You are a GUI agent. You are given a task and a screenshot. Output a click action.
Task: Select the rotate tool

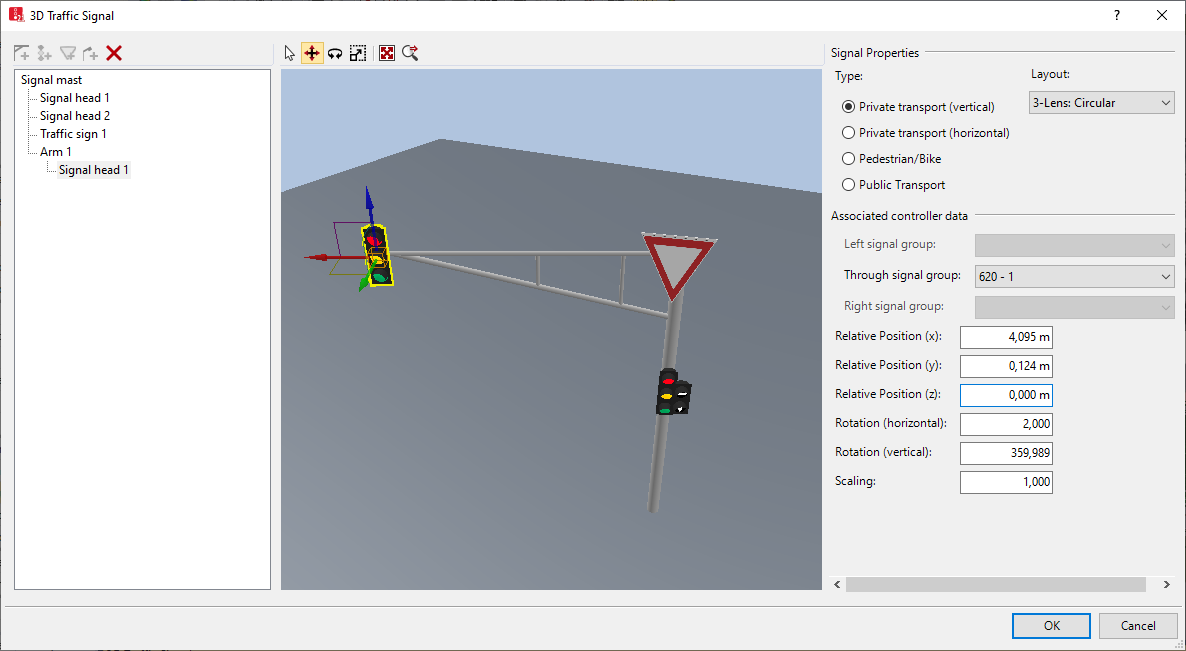[335, 53]
